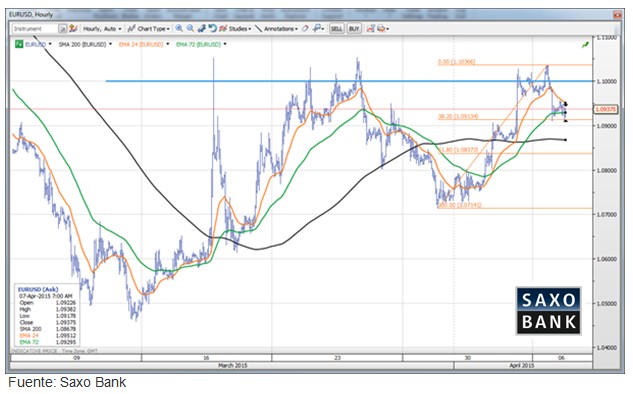
Task: Expand the EURUSD series dropdown arrow
Action: pyautogui.click(x=50, y=44)
